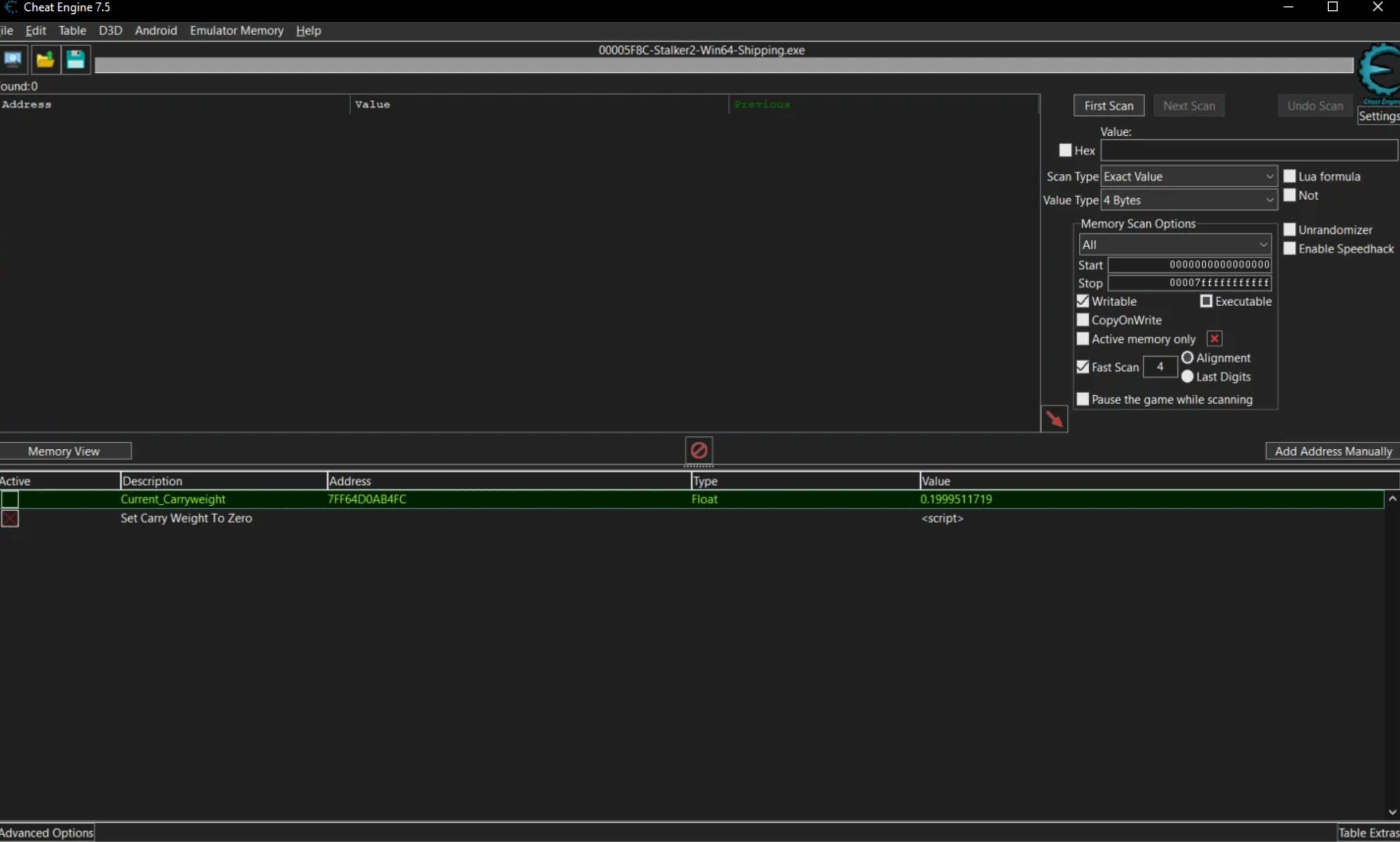Enable the Hex checkbox

pos(1065,150)
